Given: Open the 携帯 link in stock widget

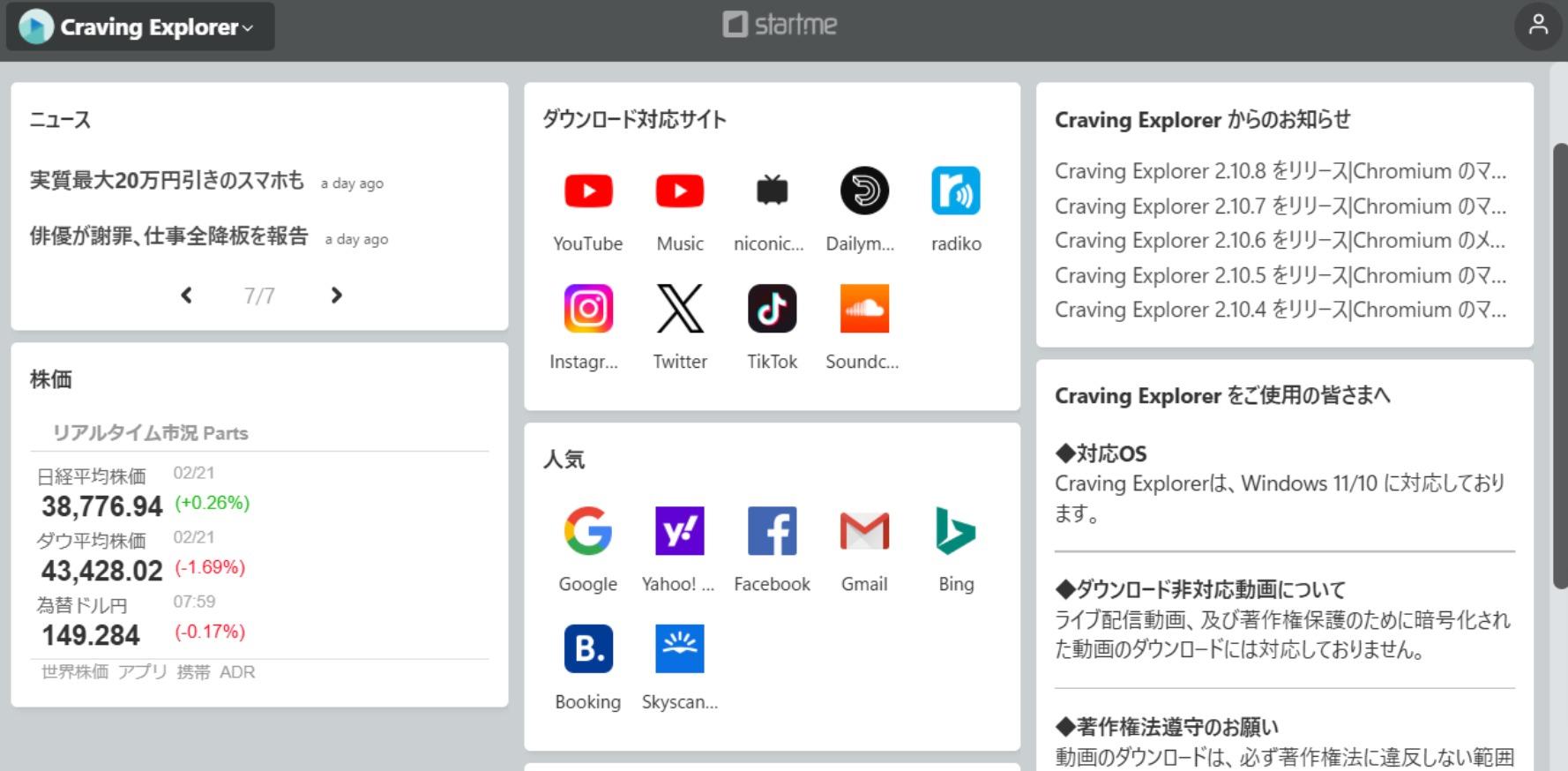Looking at the screenshot, I should pyautogui.click(x=193, y=672).
